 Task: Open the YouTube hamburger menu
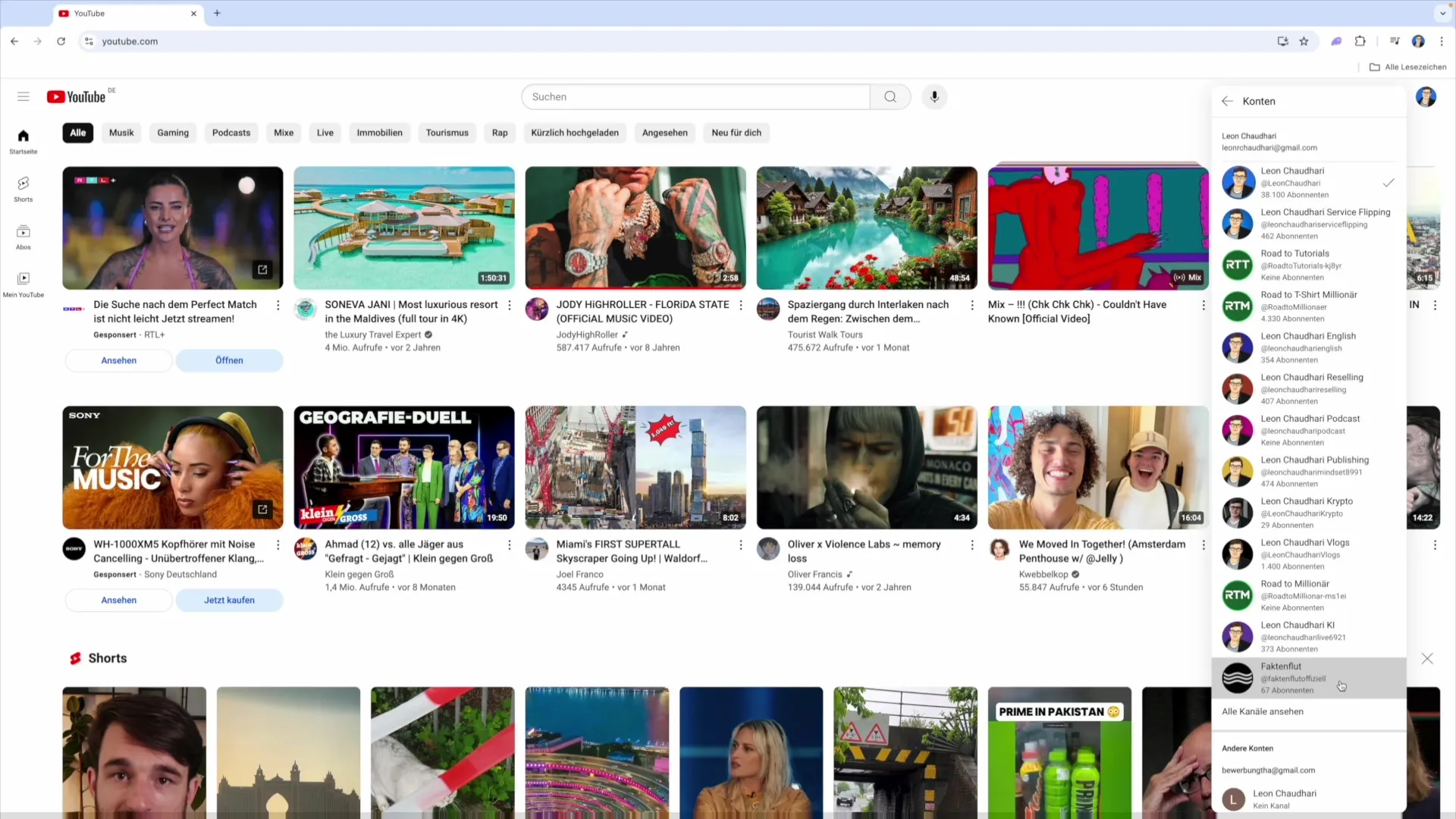tap(23, 96)
